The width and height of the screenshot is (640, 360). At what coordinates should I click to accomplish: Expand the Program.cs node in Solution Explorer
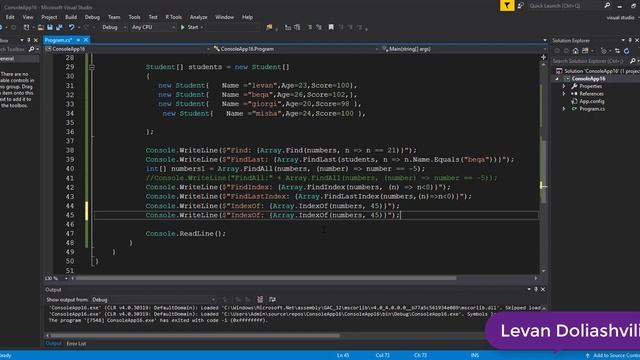564,109
